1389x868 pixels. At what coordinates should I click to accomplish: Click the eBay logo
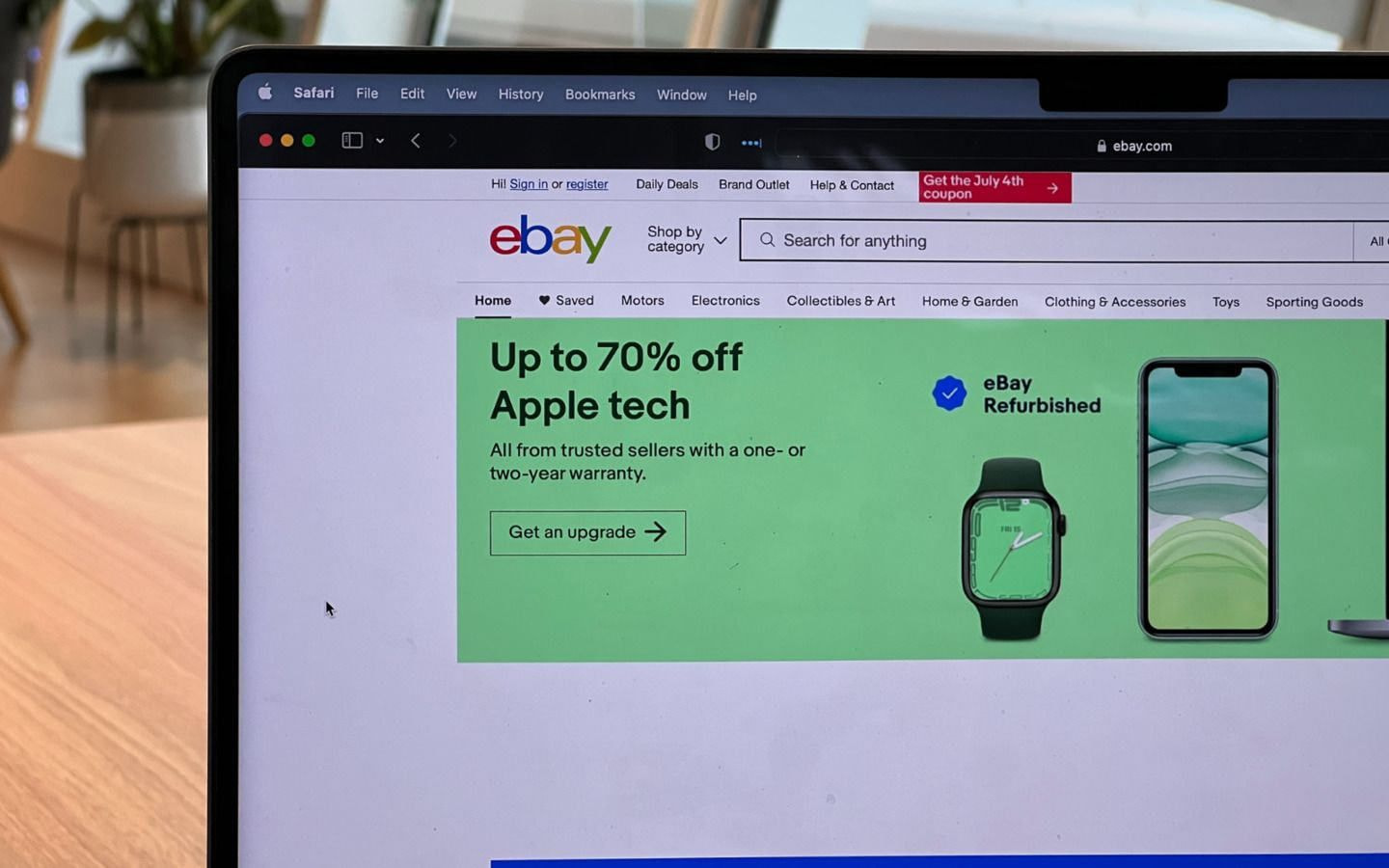point(551,238)
